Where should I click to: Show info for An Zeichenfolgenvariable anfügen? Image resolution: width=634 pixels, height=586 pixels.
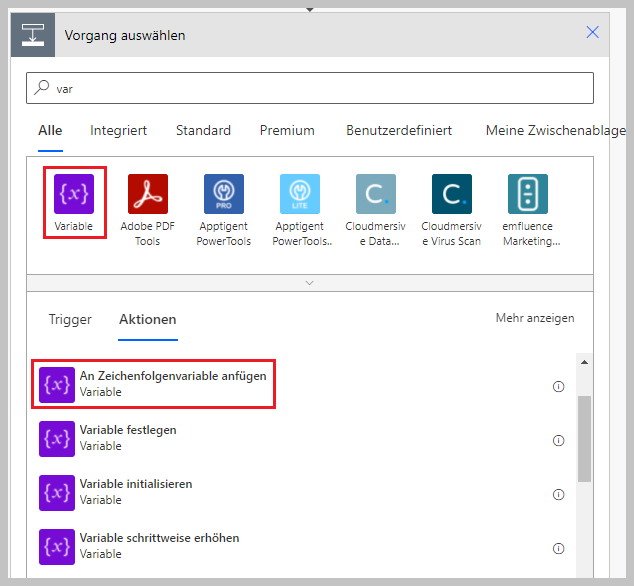click(x=558, y=387)
